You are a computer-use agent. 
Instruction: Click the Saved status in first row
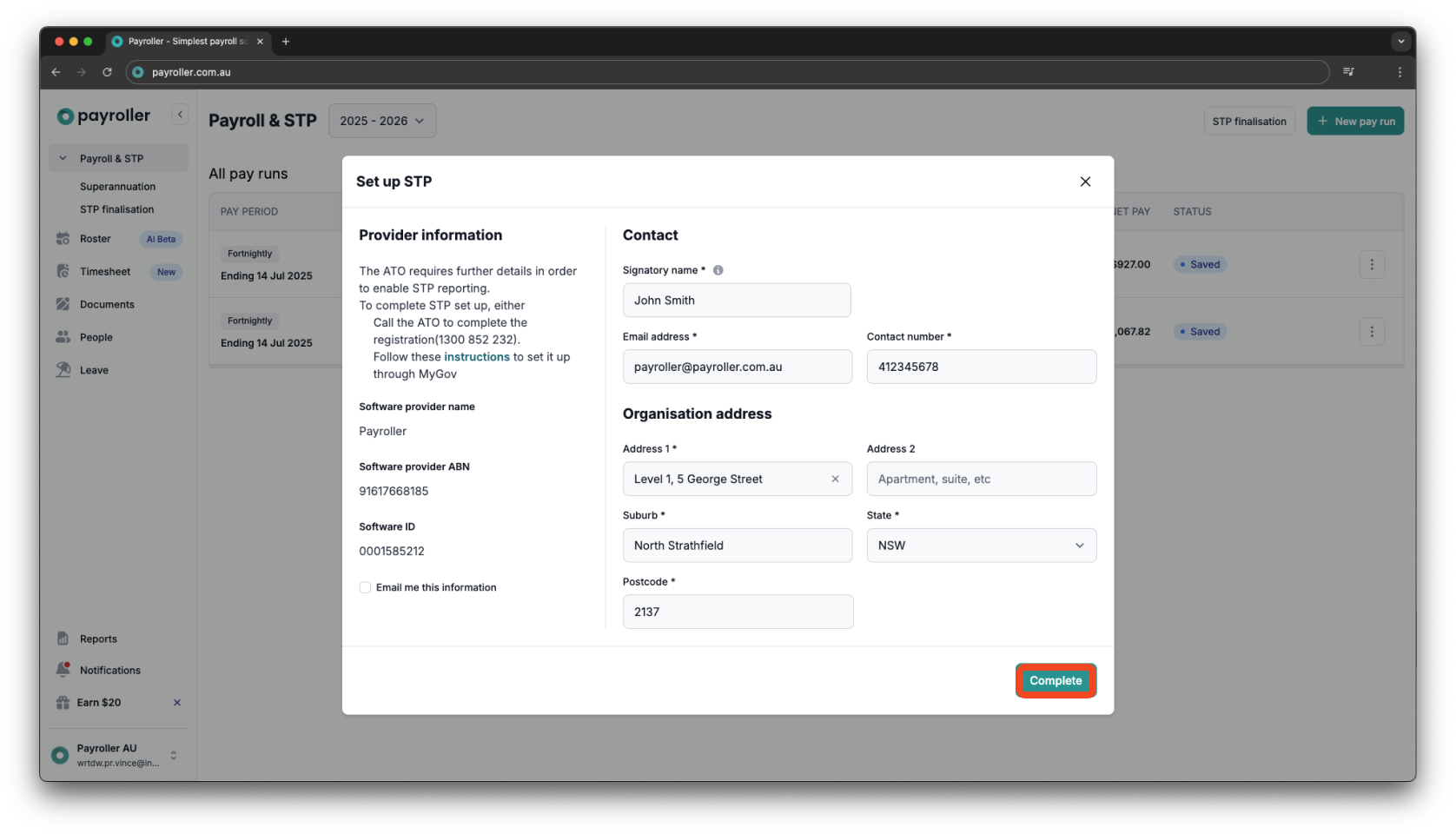[1200, 264]
